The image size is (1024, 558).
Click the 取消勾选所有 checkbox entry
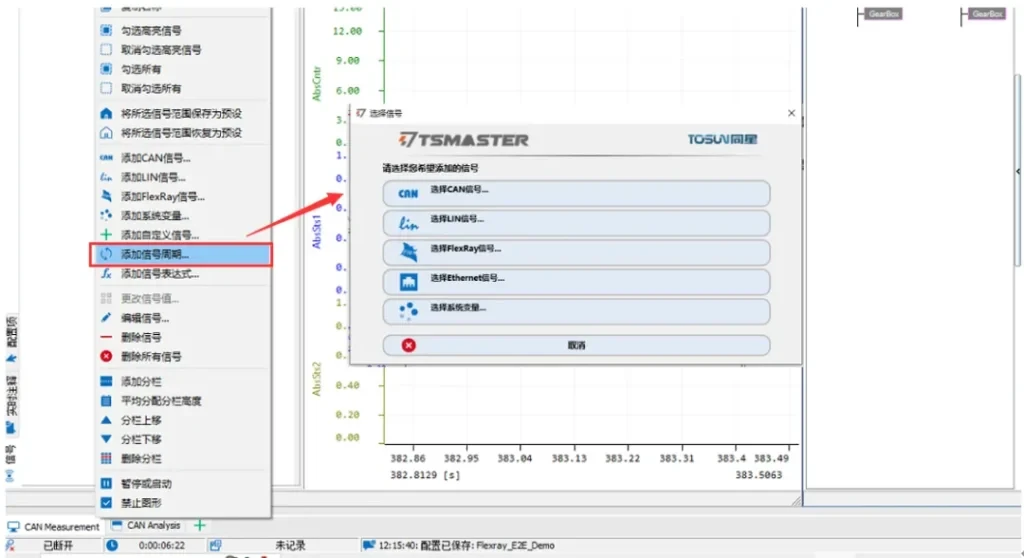coord(107,89)
